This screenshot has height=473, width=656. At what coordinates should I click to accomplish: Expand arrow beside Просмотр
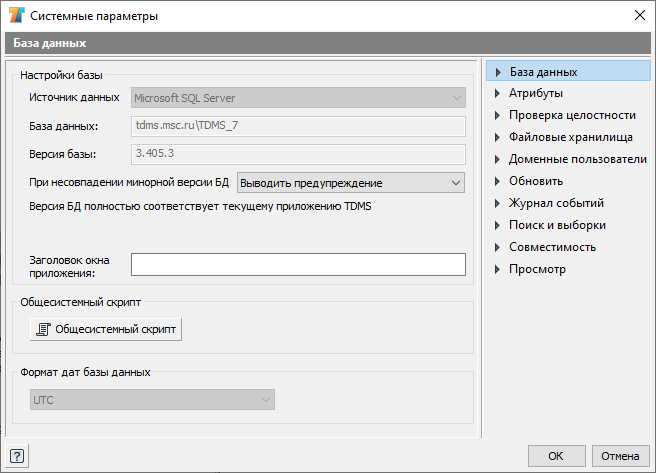point(497,269)
